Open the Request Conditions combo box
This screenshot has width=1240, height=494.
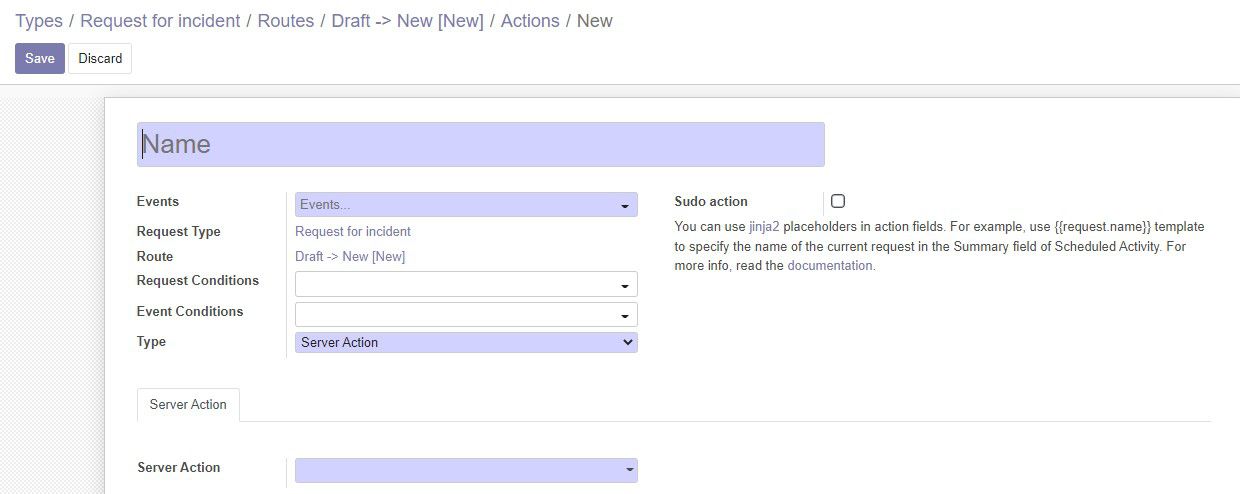point(466,284)
